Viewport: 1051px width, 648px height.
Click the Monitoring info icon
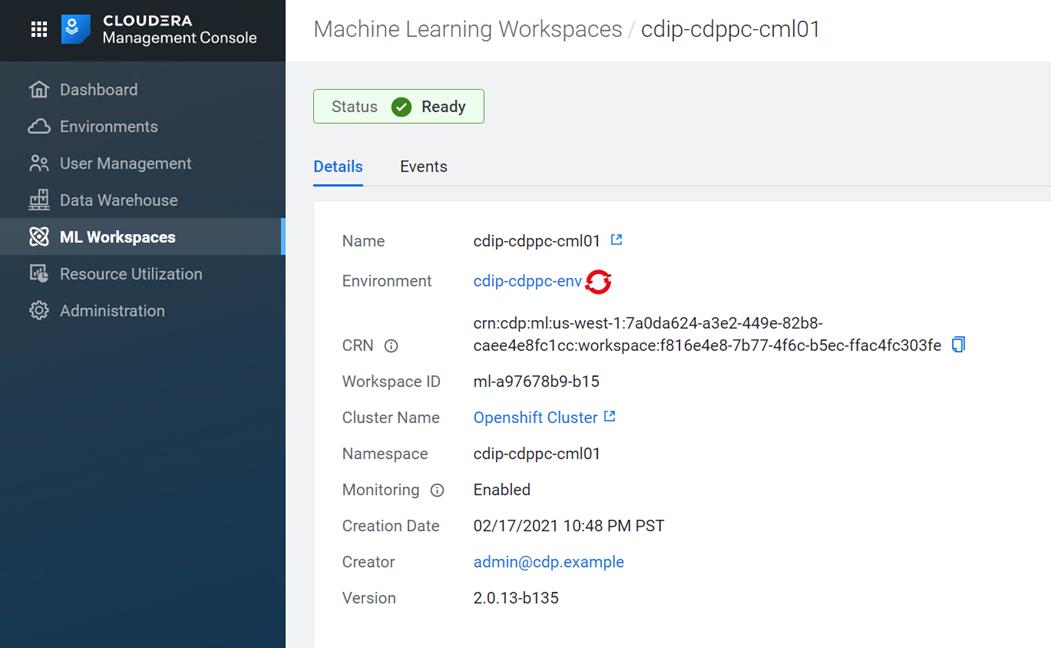click(437, 491)
